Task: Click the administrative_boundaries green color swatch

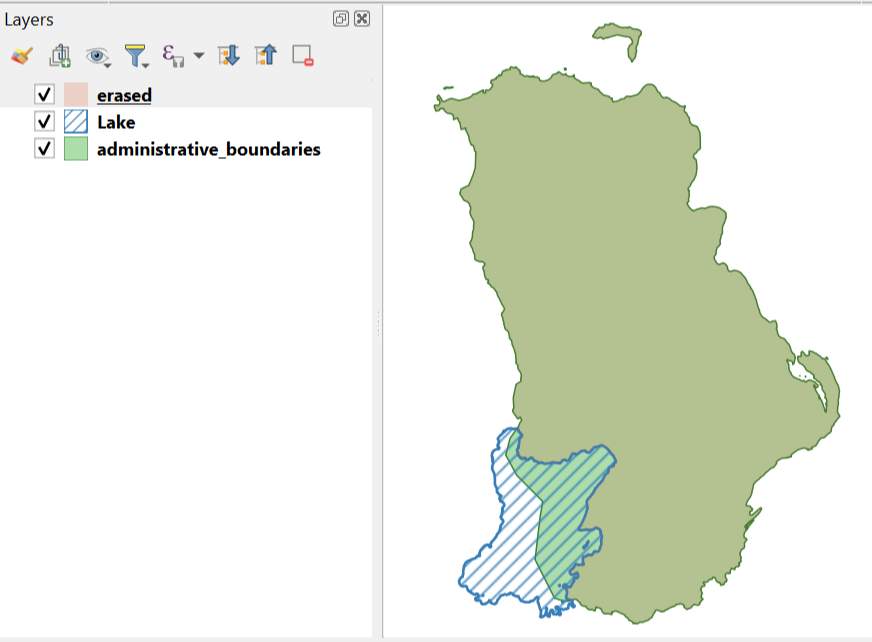Action: 76,149
